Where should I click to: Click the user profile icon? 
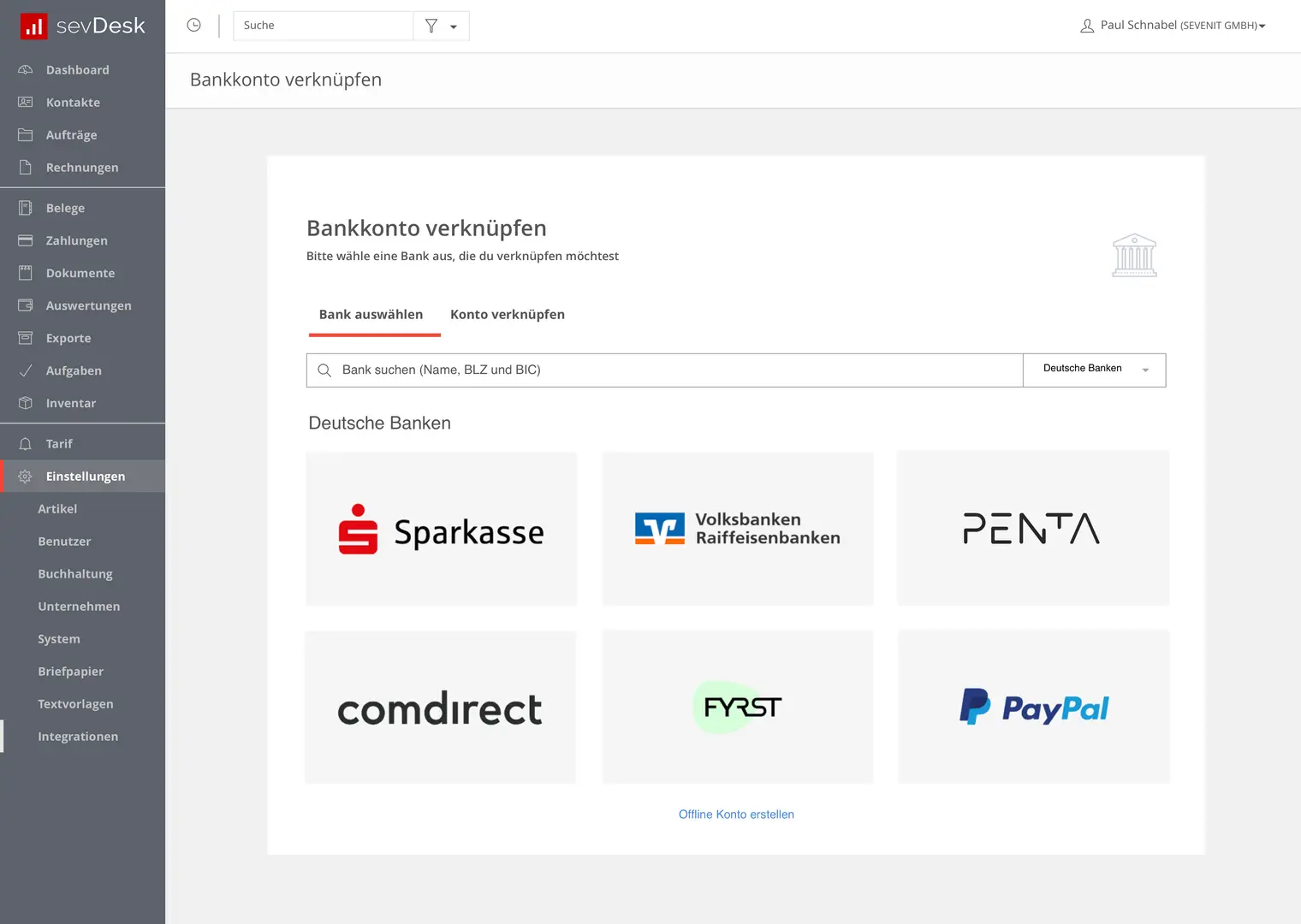click(x=1087, y=26)
